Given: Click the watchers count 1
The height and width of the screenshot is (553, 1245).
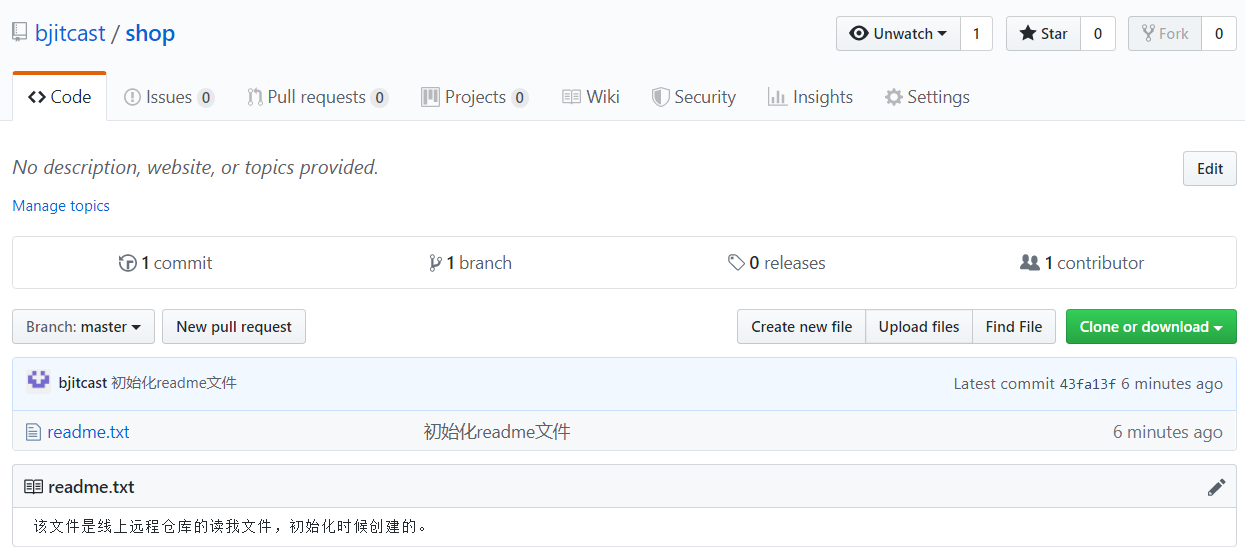Looking at the screenshot, I should pyautogui.click(x=976, y=33).
